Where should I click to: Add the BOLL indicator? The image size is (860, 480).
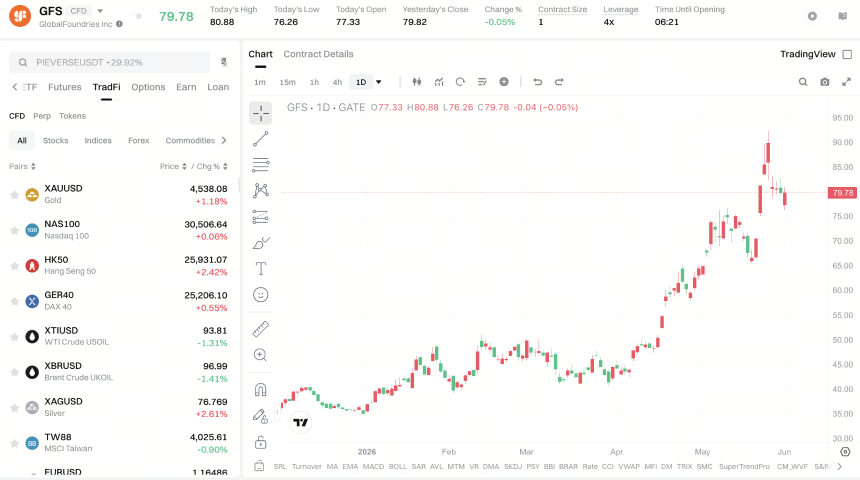click(398, 466)
